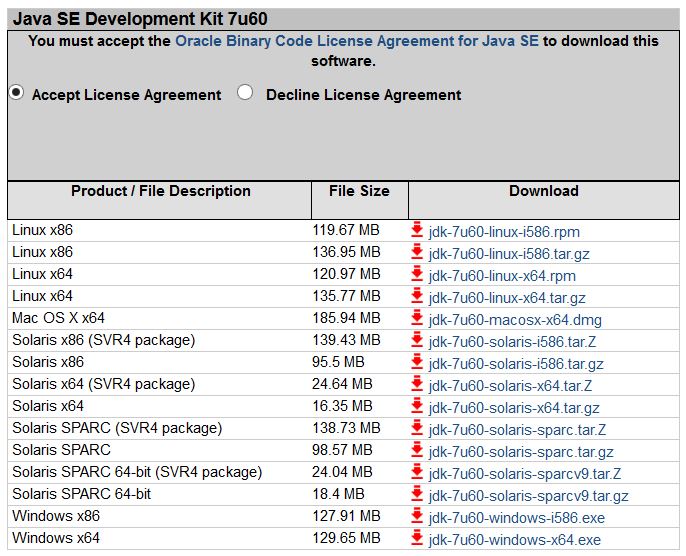Screen dimensions: 686x556
Task: Click download arrow icon for jdk-7u60-solaris-x64.tar.Z
Action: click(417, 384)
